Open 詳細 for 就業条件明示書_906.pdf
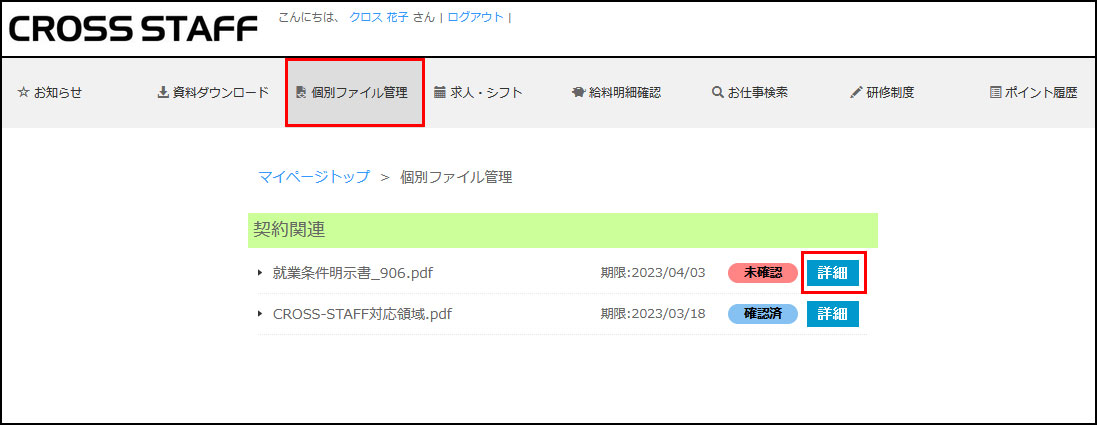The width and height of the screenshot is (1097, 425). click(833, 273)
